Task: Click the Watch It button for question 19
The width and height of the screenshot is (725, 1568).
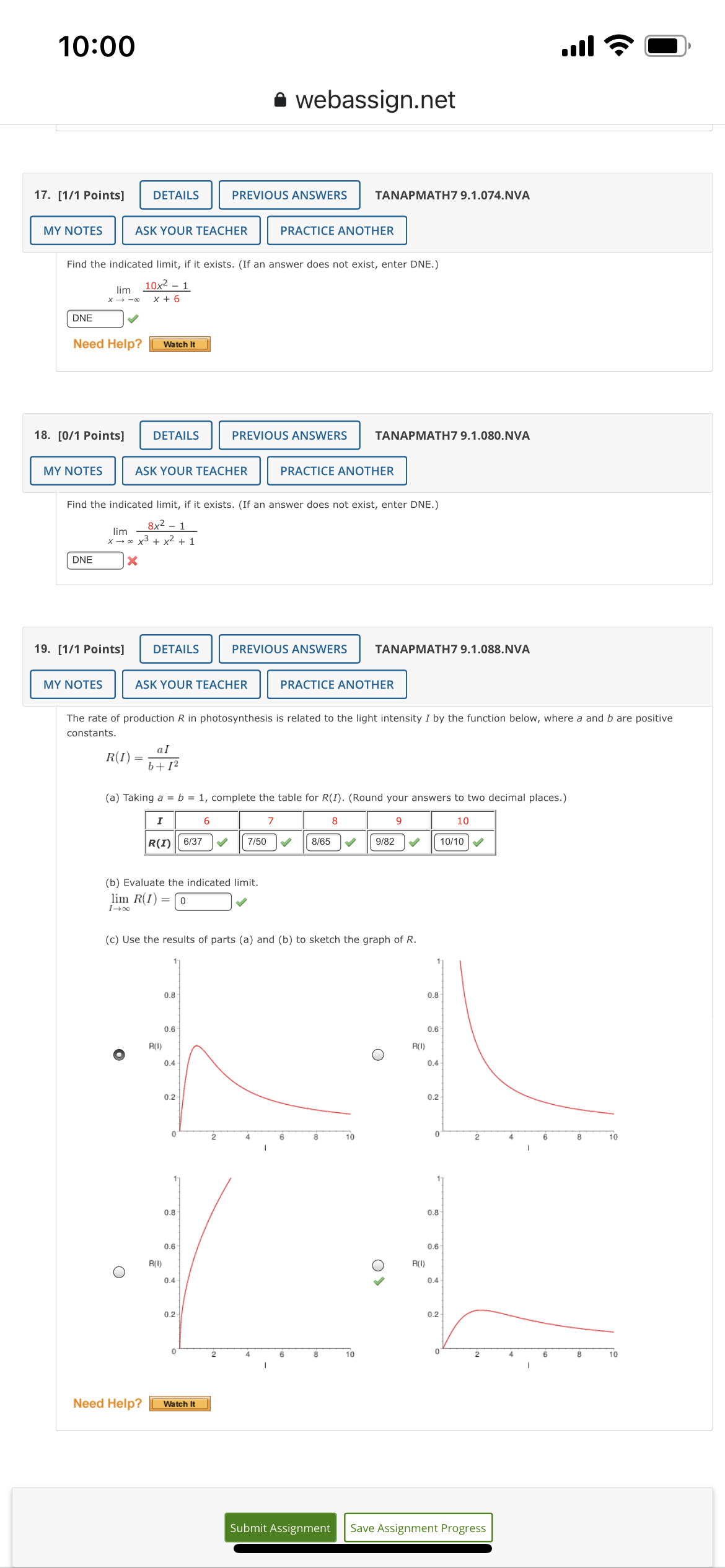Action: [x=179, y=1403]
